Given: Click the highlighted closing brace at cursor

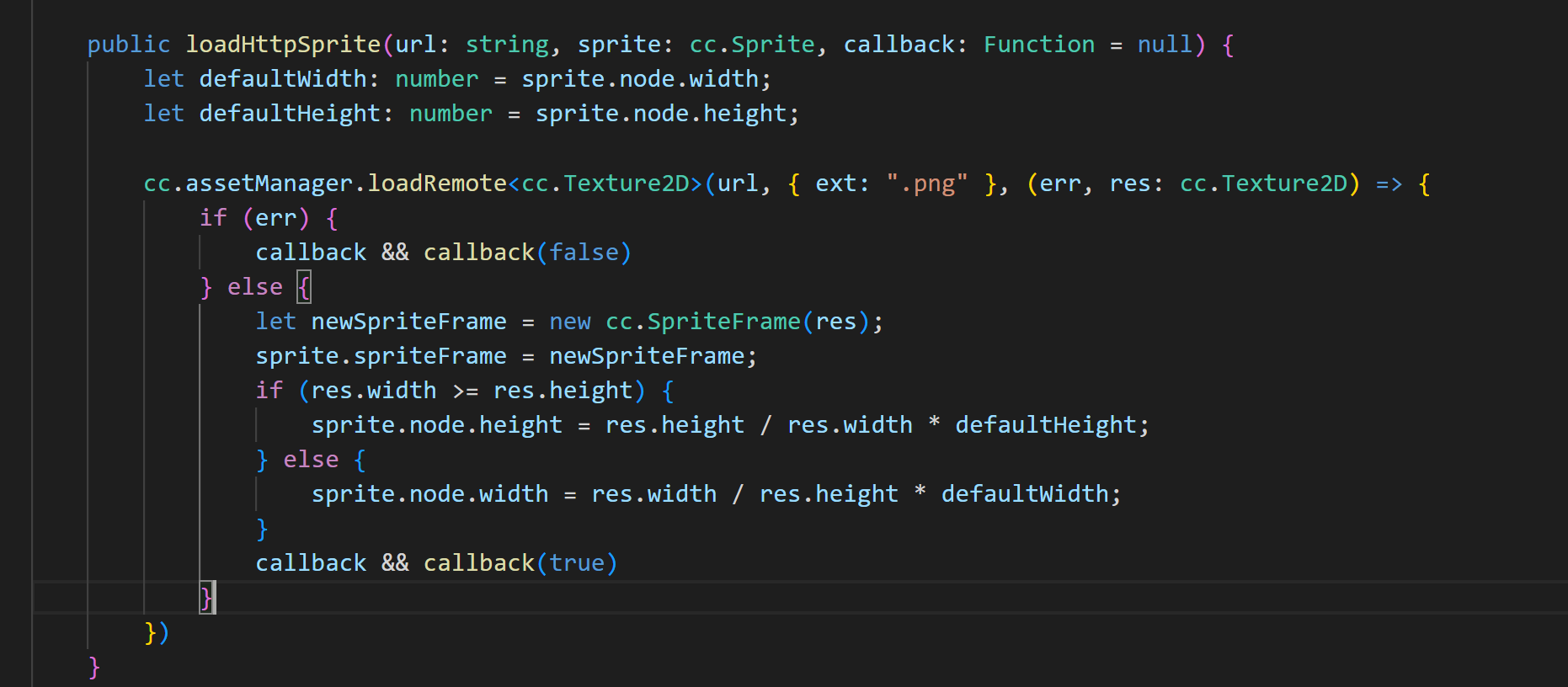Looking at the screenshot, I should pos(206,598).
